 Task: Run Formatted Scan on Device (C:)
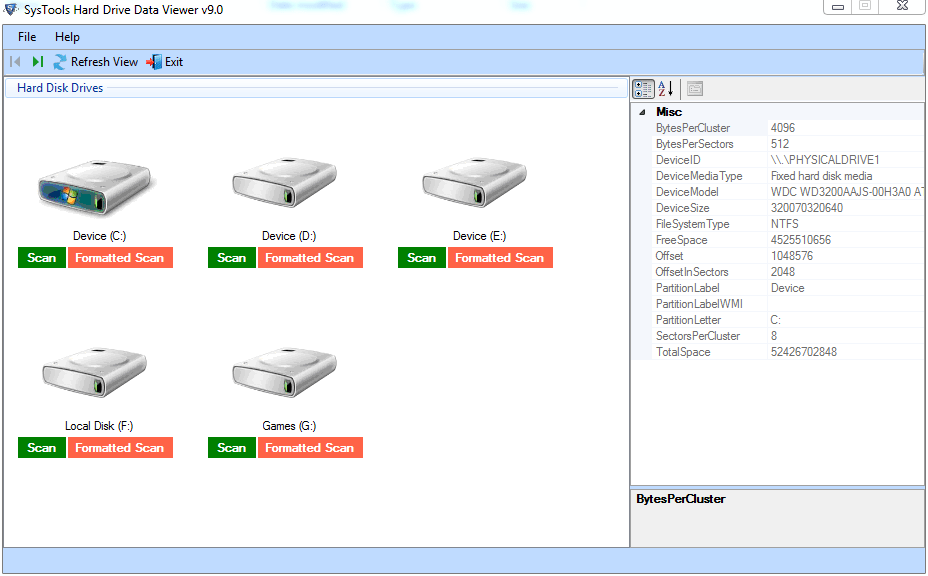point(120,258)
